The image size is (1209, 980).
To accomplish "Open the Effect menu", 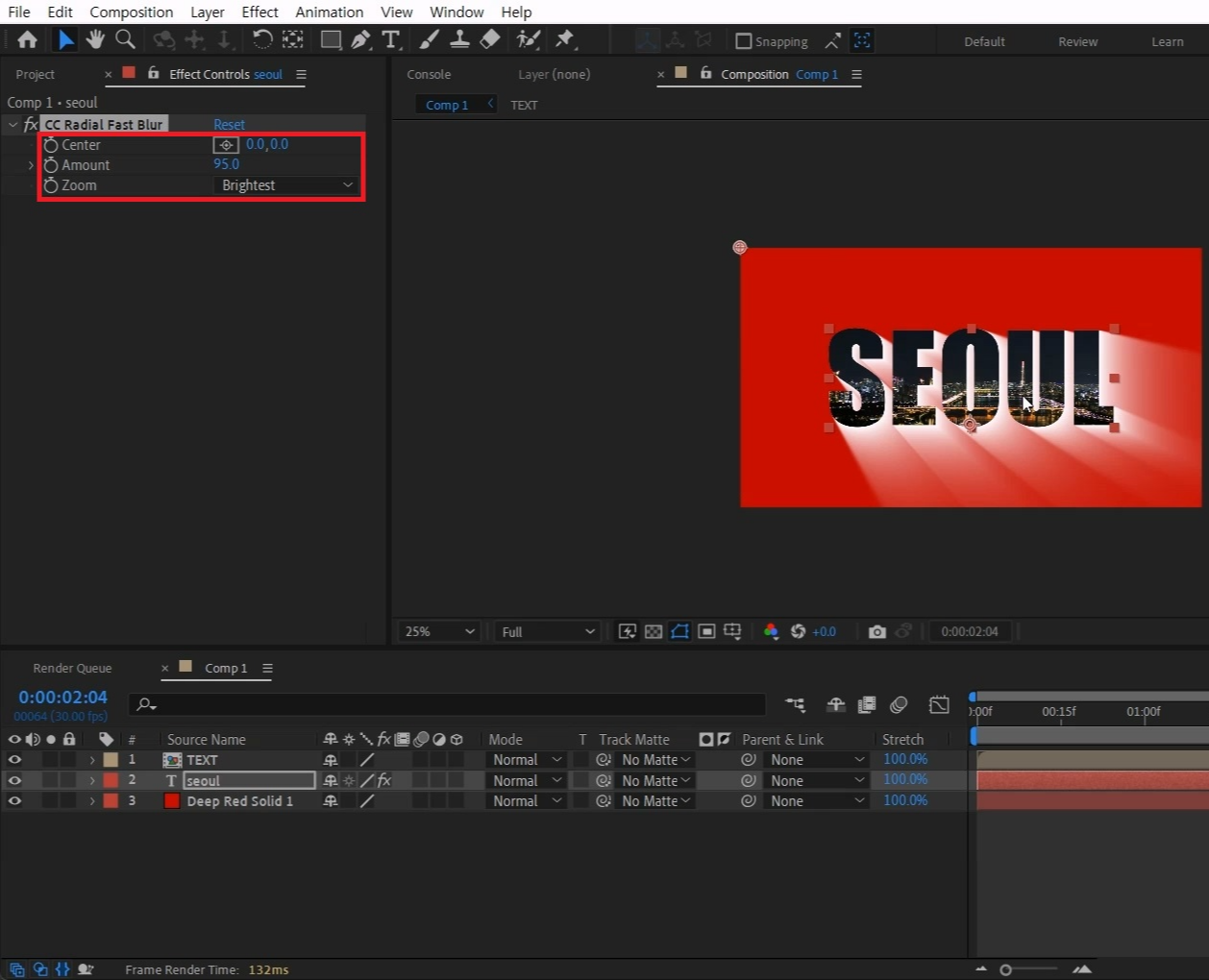I will point(259,12).
